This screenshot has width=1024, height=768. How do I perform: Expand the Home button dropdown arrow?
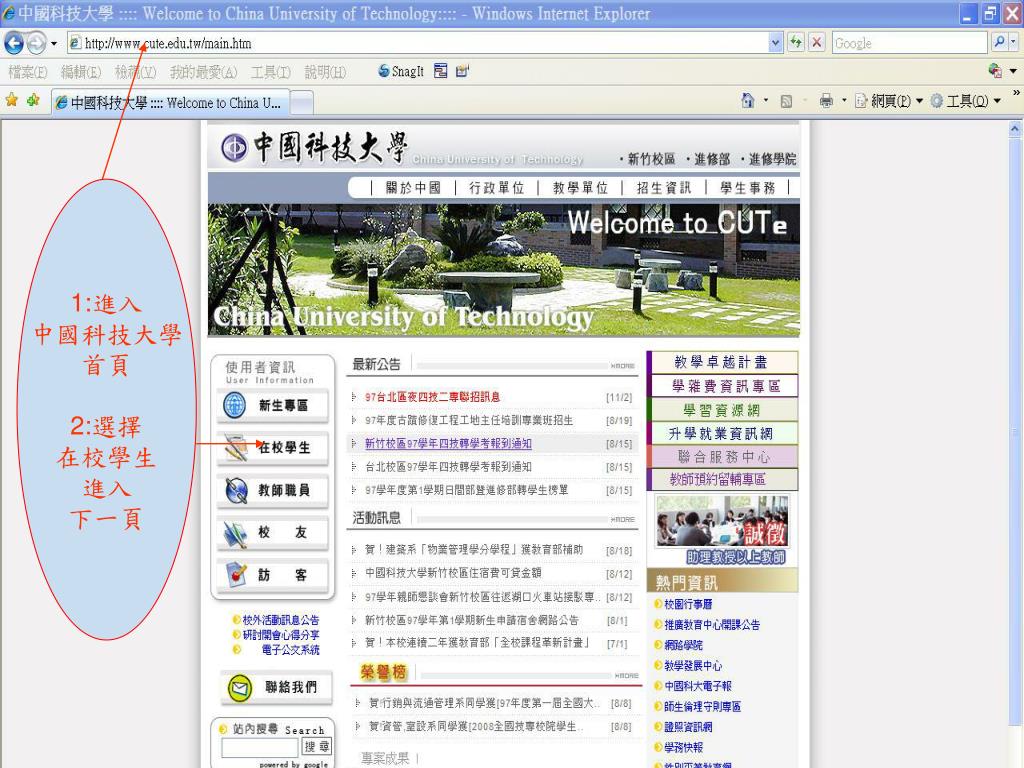[x=765, y=101]
